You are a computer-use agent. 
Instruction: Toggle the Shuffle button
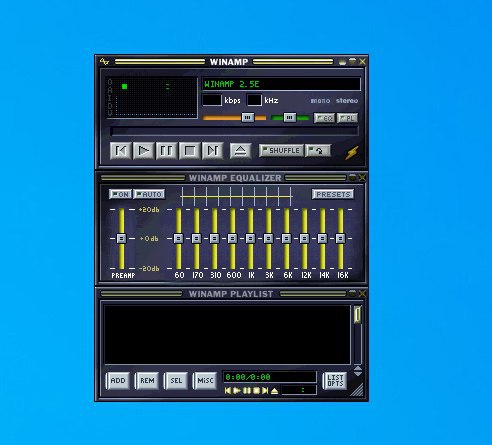coord(281,150)
